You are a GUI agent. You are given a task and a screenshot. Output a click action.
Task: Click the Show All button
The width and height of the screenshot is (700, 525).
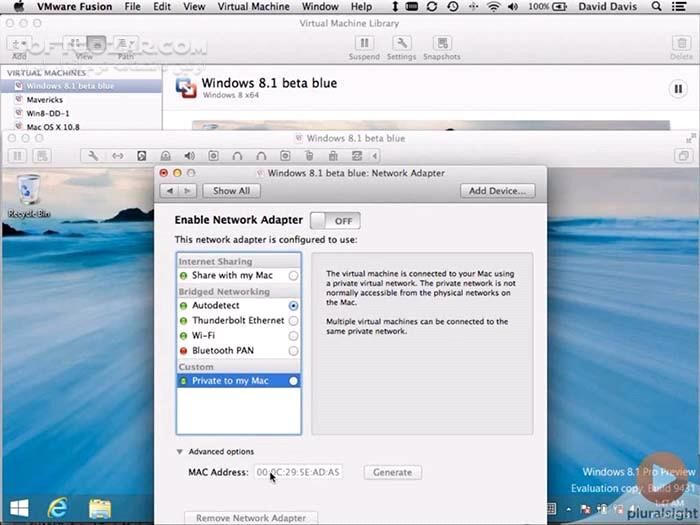point(231,191)
